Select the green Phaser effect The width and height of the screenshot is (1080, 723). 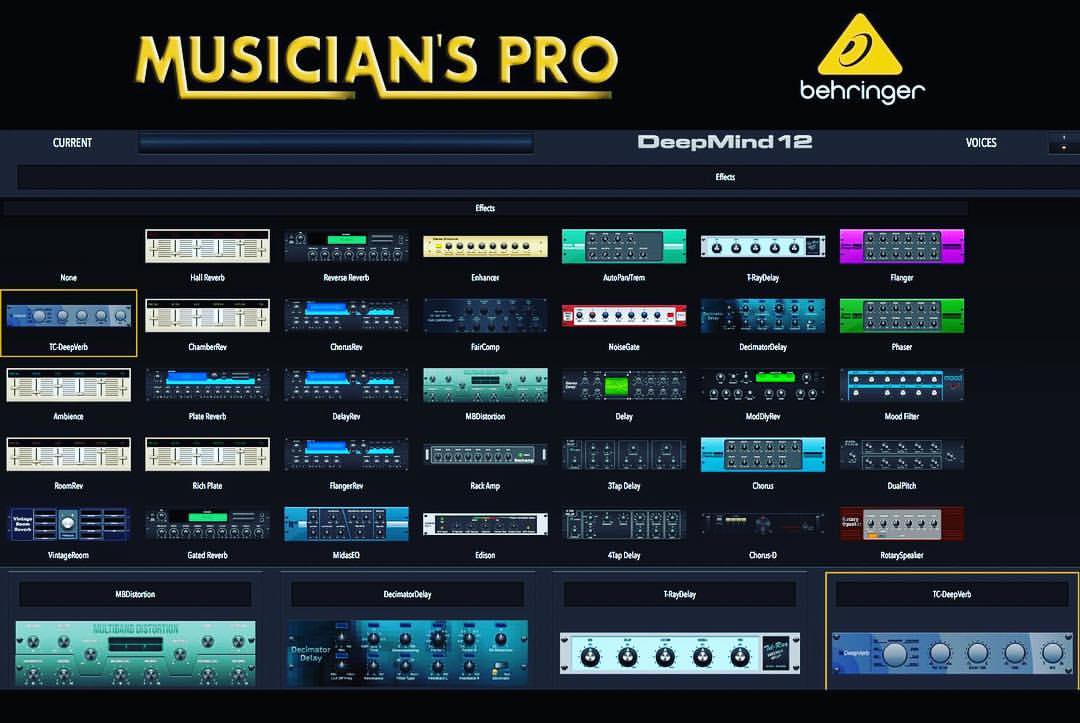click(x=902, y=315)
